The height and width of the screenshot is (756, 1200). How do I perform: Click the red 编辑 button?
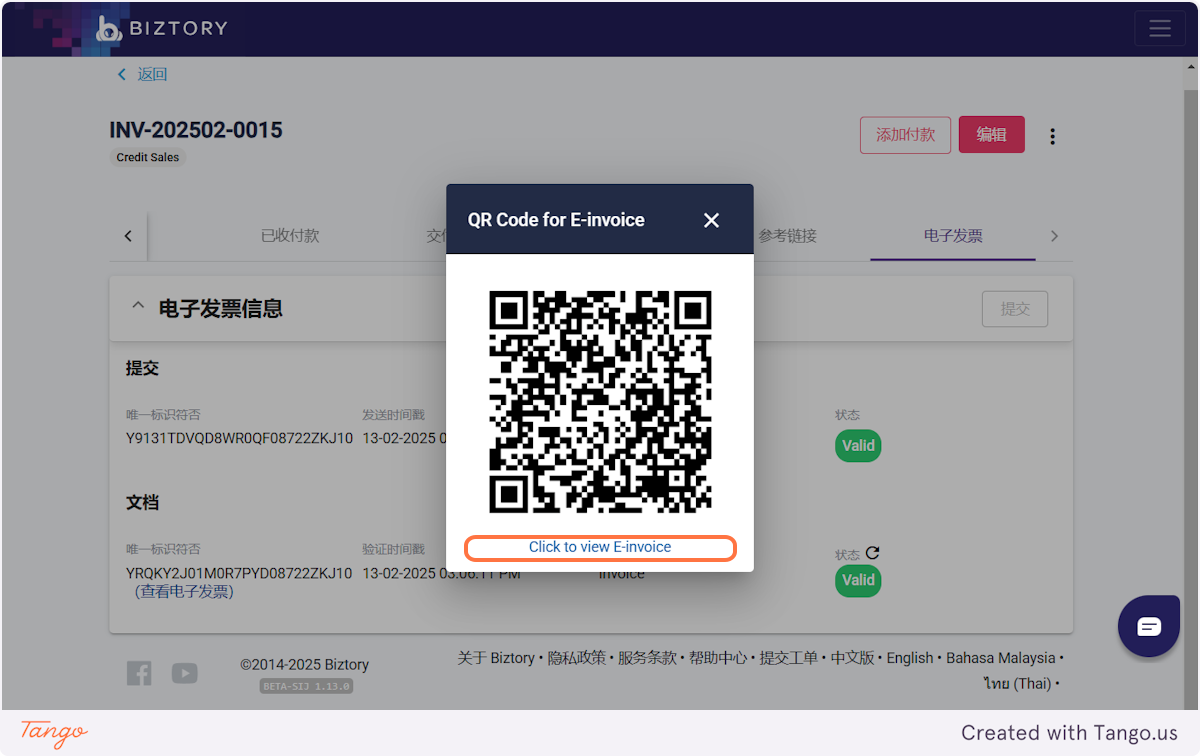point(991,134)
